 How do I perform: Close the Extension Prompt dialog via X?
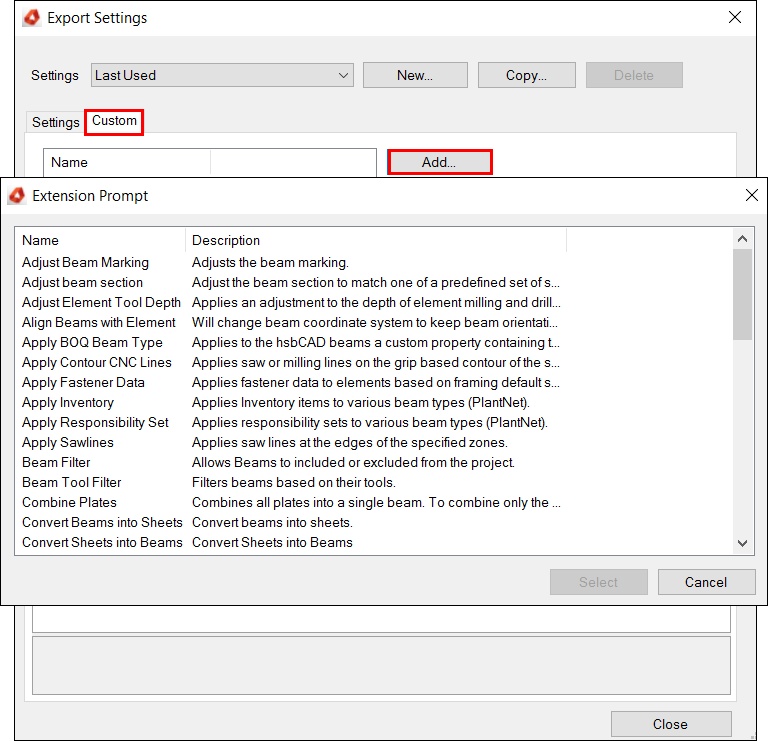point(751,195)
